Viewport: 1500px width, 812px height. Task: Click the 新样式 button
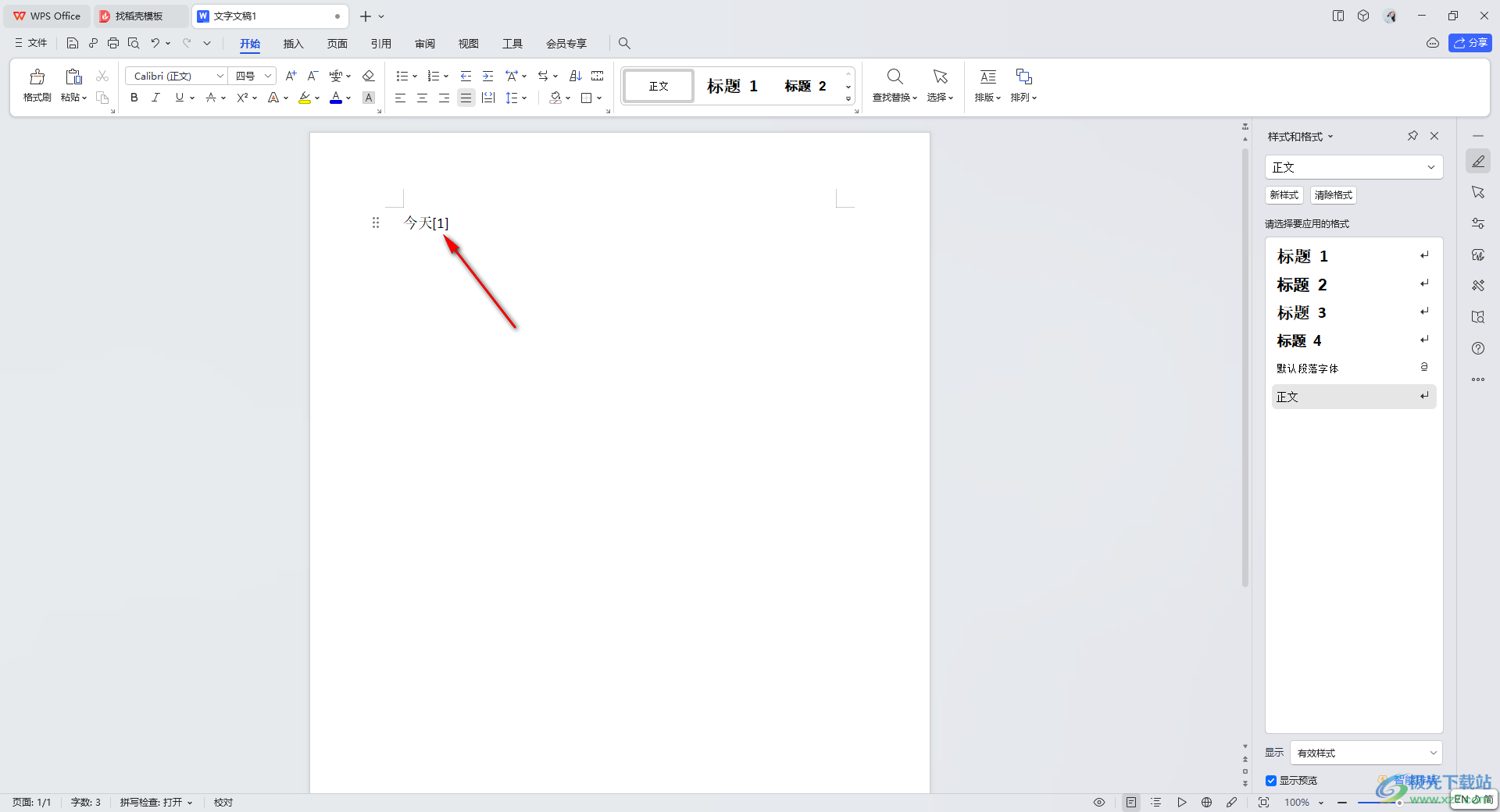tap(1284, 195)
